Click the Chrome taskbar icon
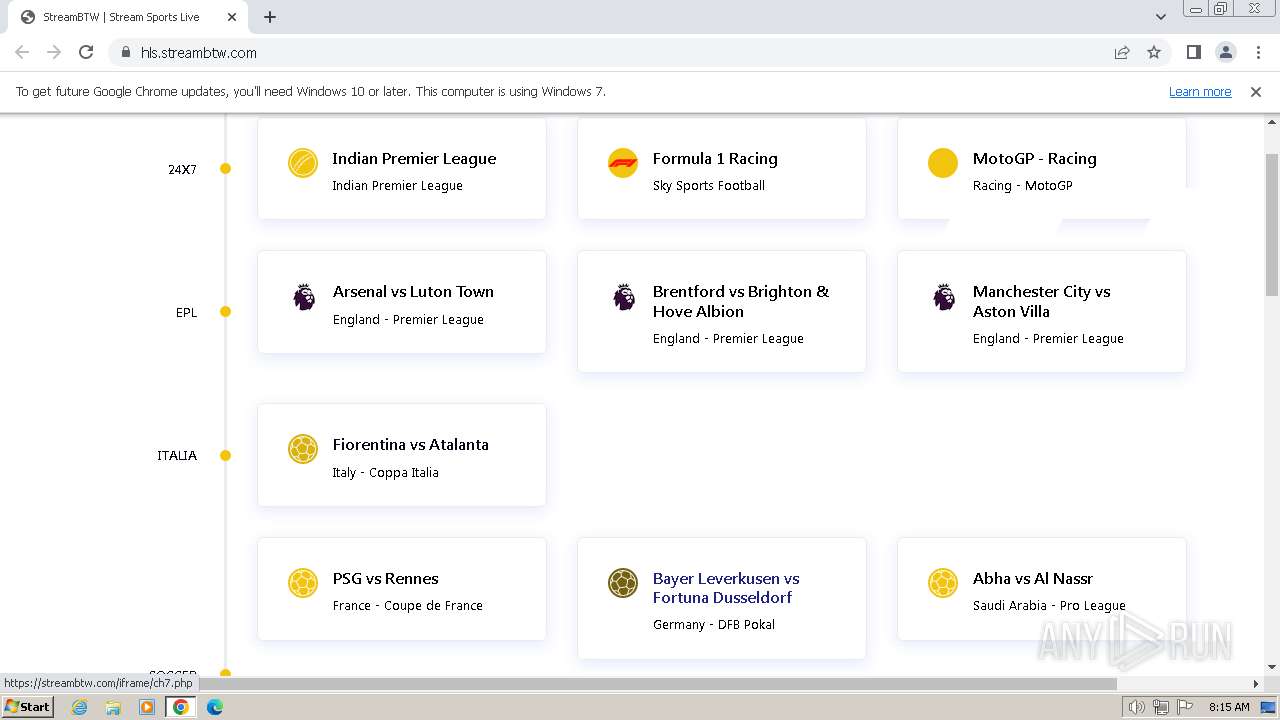The height and width of the screenshot is (720, 1280). [x=181, y=707]
